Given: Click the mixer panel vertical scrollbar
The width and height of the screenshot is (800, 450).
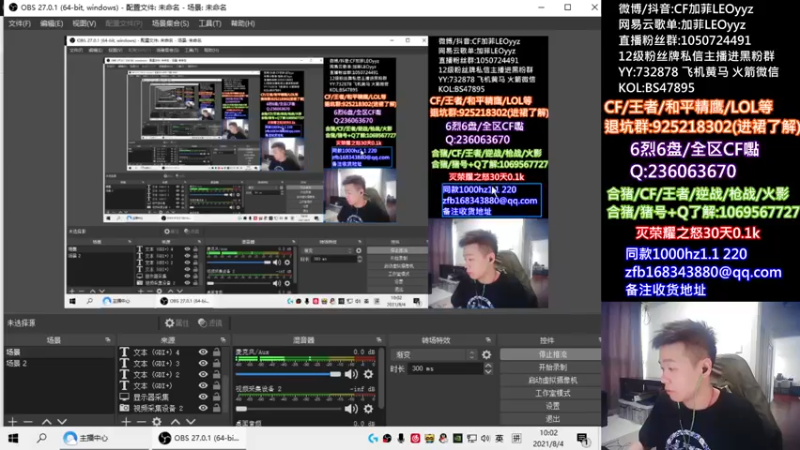Looking at the screenshot, I should click(x=382, y=380).
